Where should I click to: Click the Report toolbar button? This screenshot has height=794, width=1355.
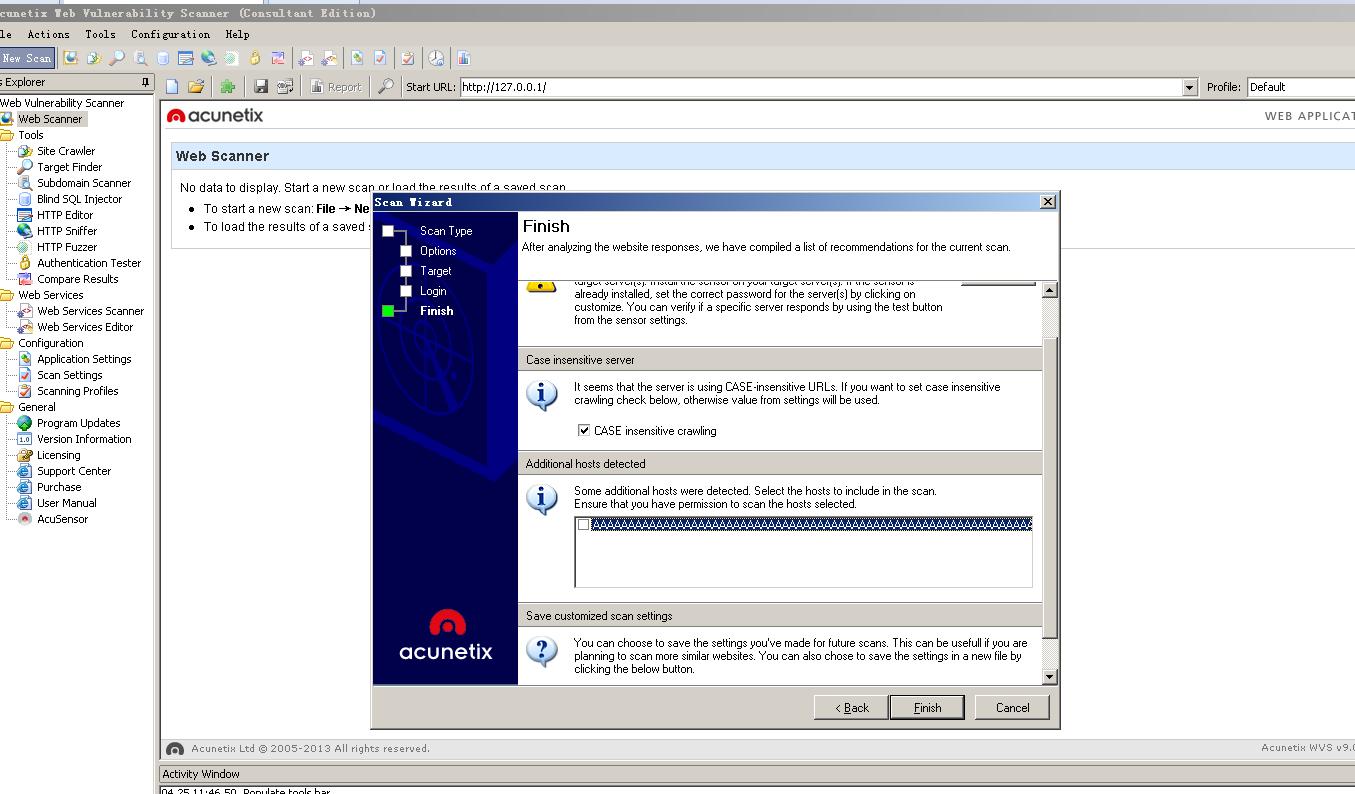click(x=335, y=87)
